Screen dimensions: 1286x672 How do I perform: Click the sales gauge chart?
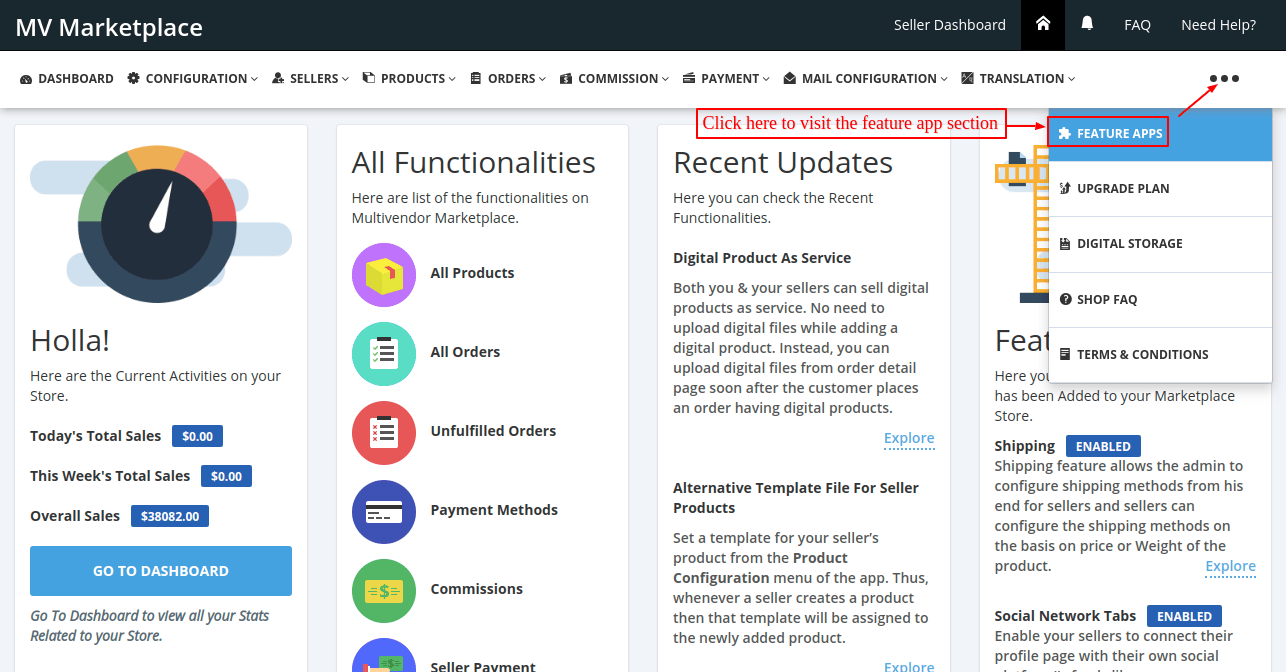[x=157, y=222]
